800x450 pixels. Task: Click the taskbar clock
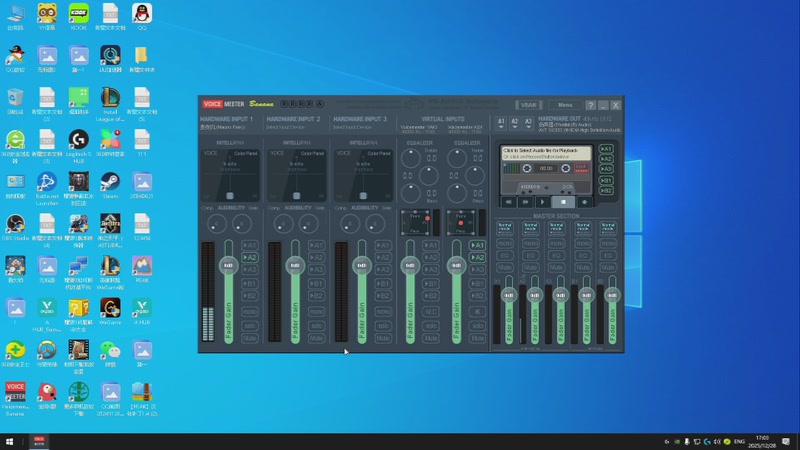(x=762, y=441)
